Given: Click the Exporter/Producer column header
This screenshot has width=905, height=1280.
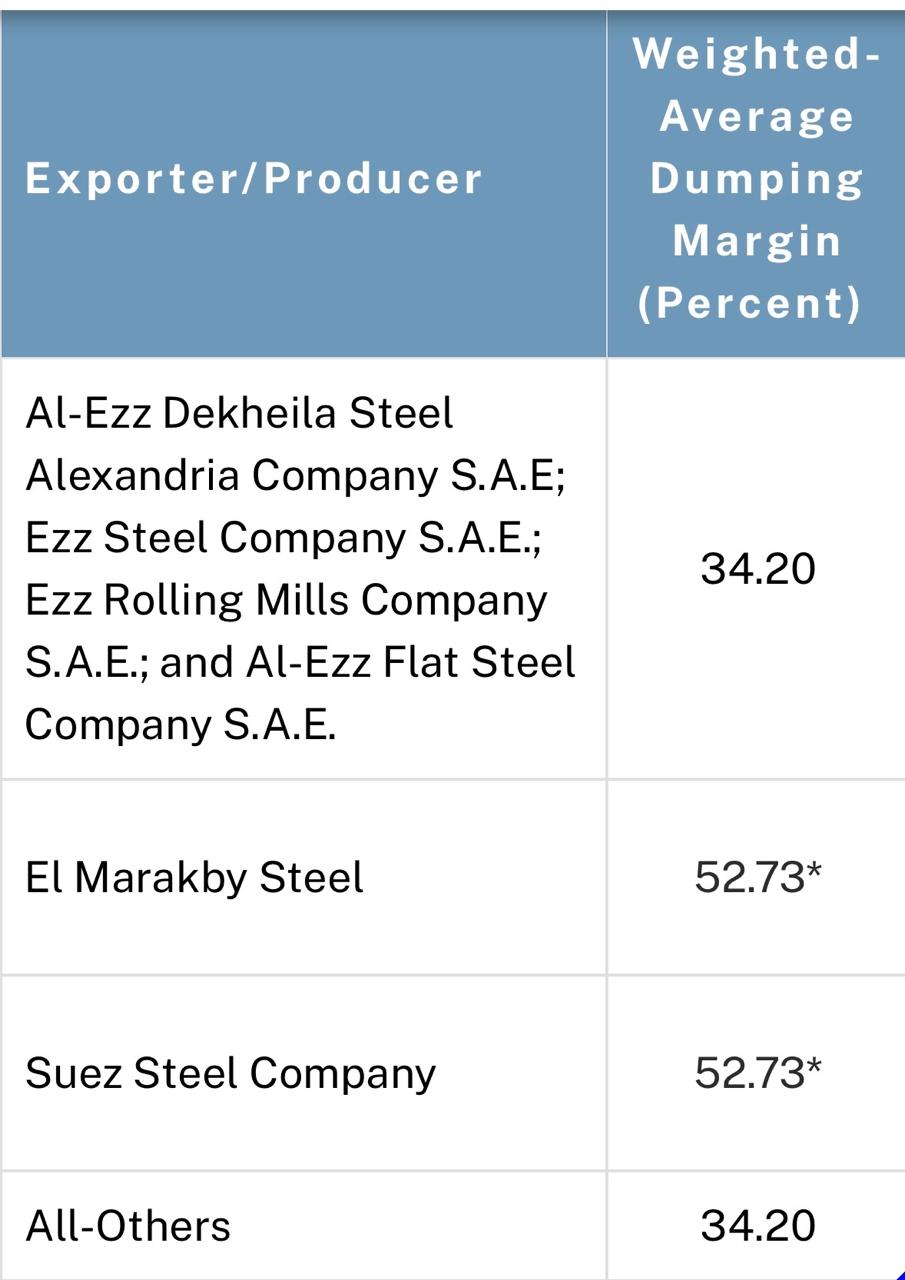Looking at the screenshot, I should click(x=254, y=179).
